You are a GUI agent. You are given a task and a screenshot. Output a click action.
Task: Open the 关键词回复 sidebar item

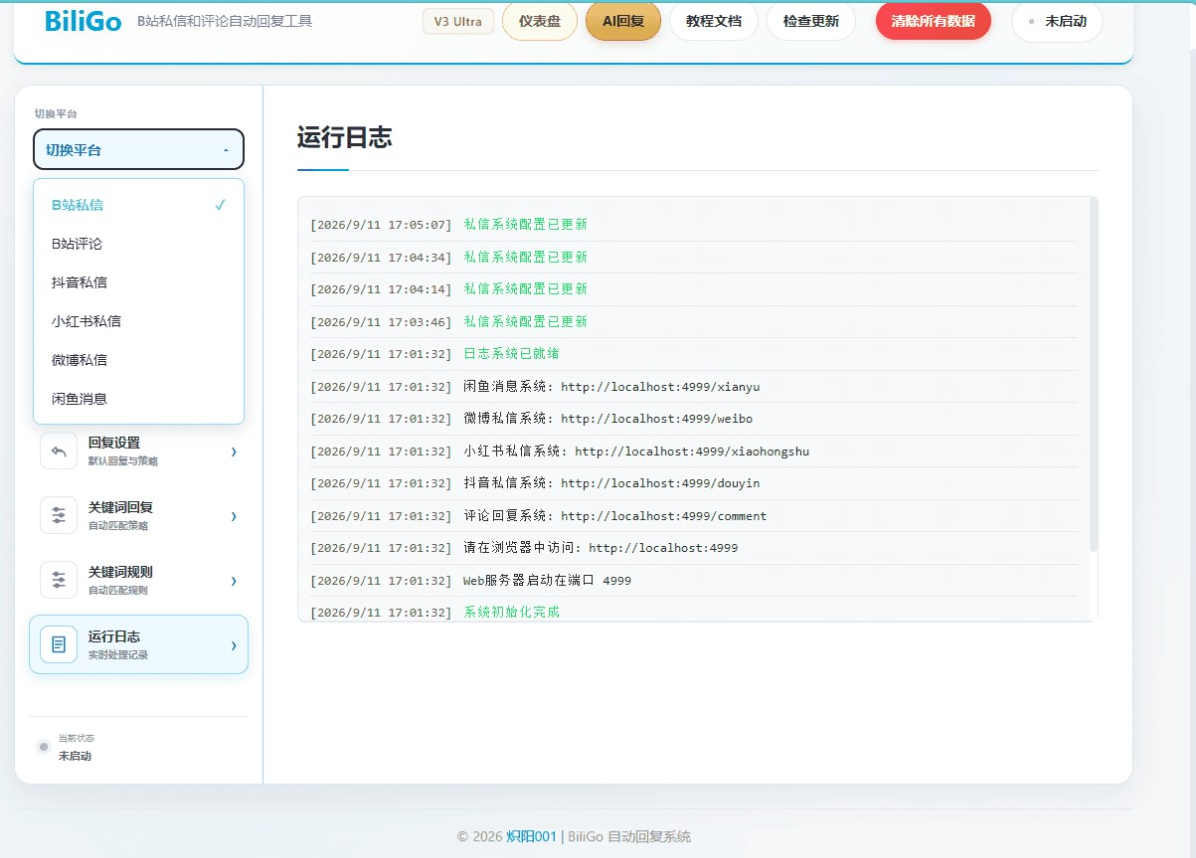coord(139,516)
